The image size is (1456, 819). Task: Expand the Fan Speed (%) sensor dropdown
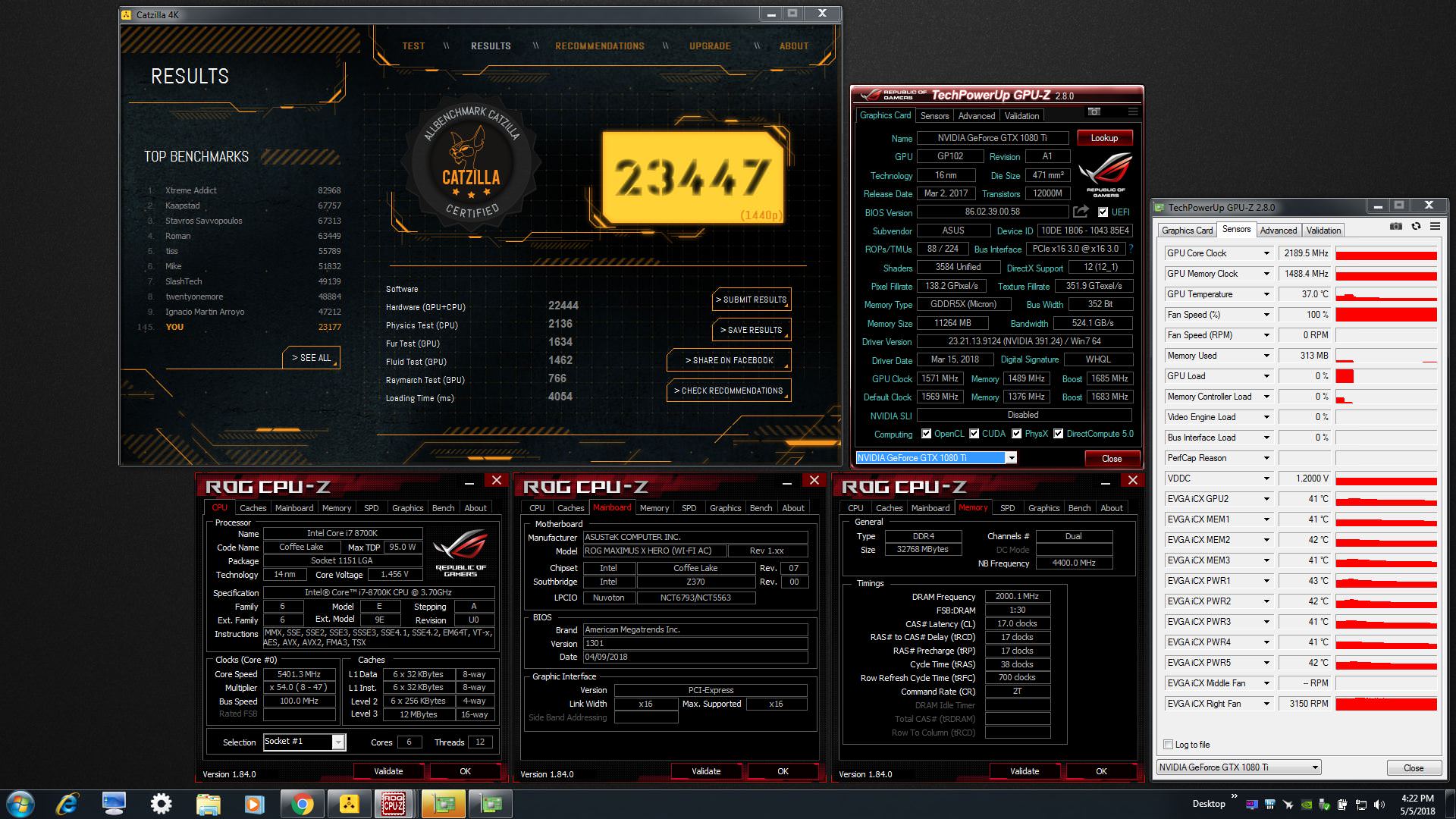coord(1266,315)
